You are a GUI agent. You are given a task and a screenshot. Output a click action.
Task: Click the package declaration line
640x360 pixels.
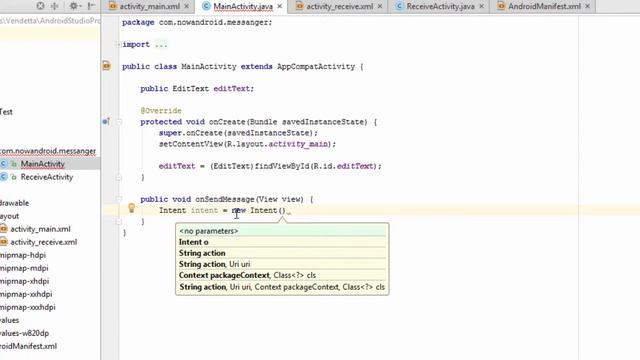click(197, 22)
